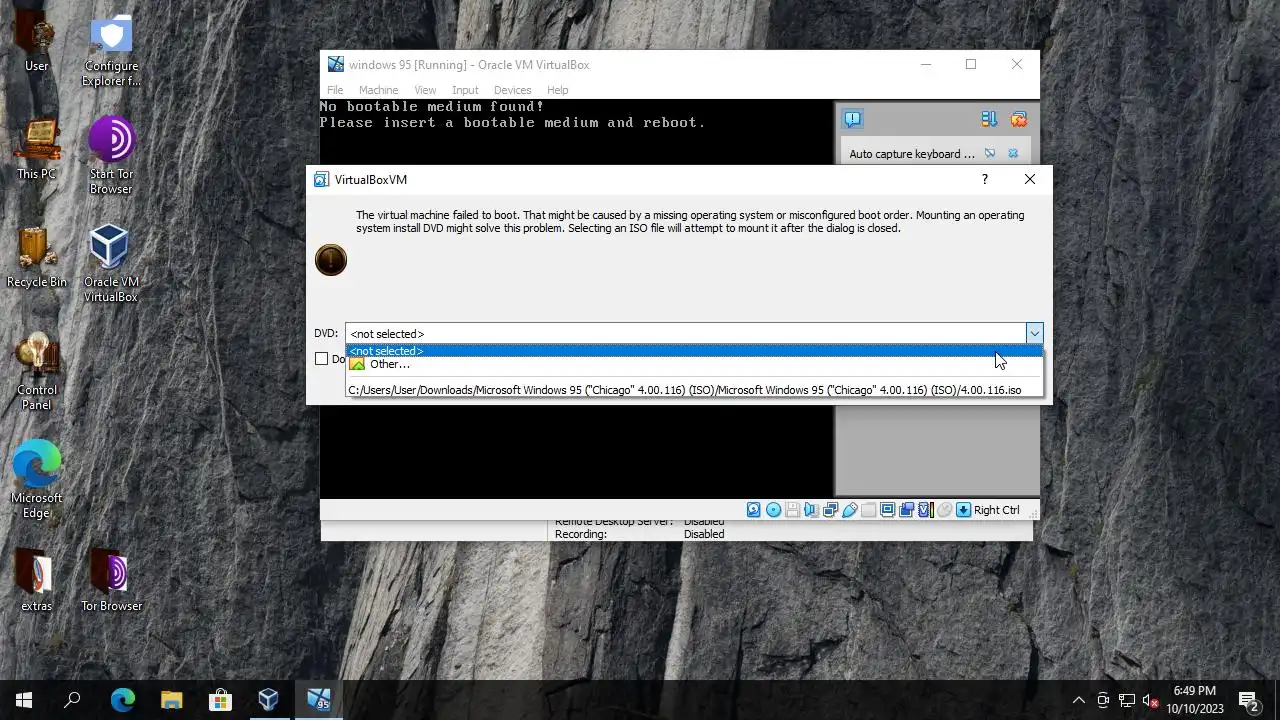Open the View menu
Viewport: 1280px width, 720px height.
click(x=425, y=90)
